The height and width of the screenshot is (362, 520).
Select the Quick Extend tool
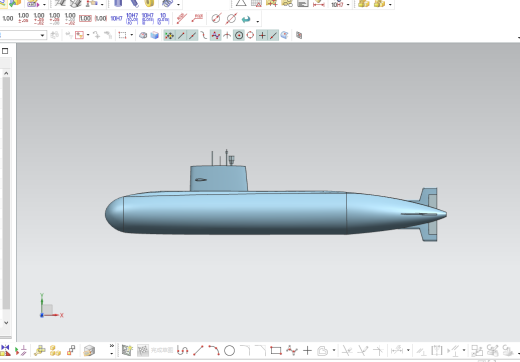[363, 351]
